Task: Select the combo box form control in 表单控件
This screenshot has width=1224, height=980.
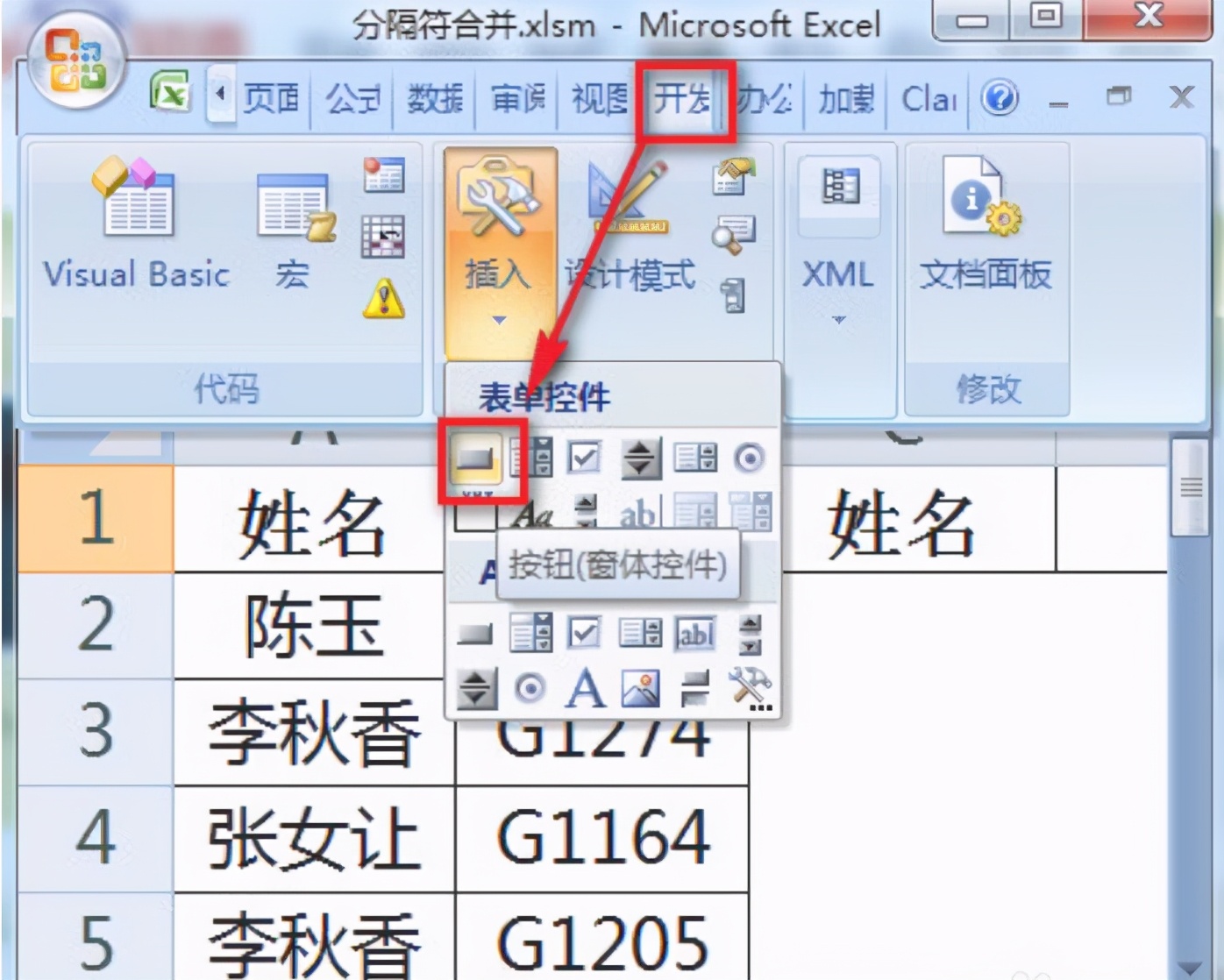Action: click(531, 458)
